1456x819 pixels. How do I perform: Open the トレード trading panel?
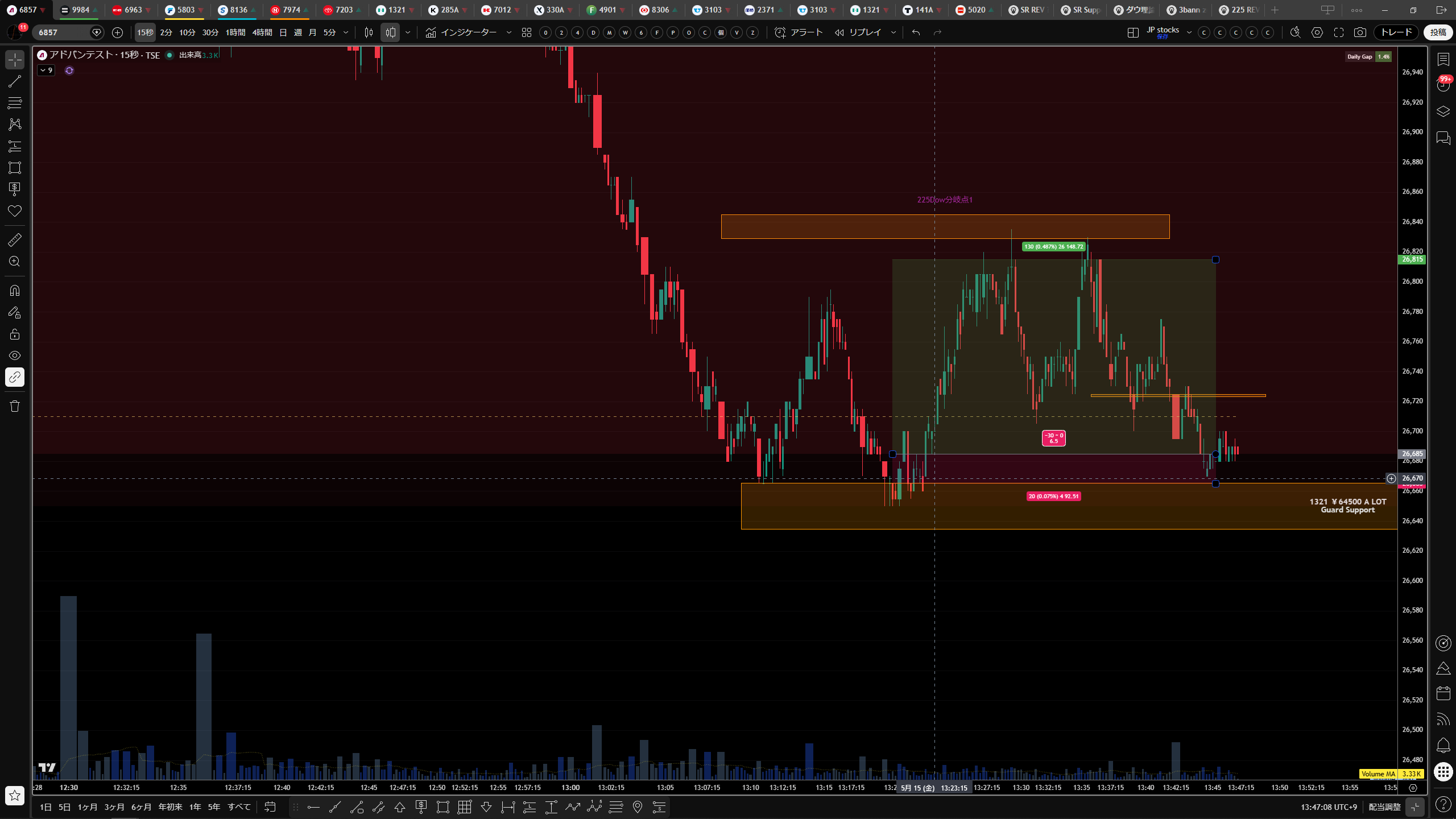pos(1396,32)
